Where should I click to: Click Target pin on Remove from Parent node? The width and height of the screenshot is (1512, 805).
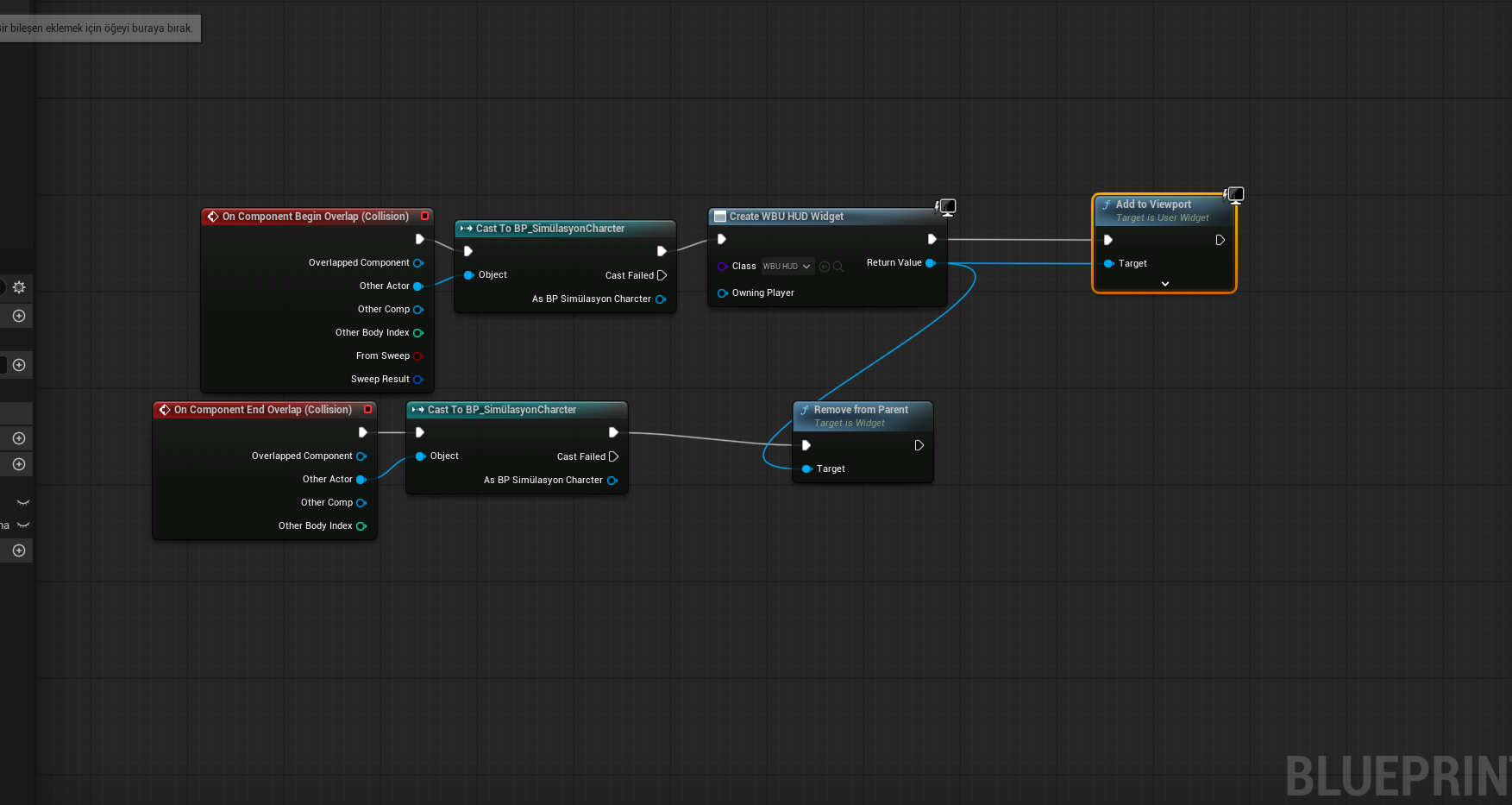(807, 469)
